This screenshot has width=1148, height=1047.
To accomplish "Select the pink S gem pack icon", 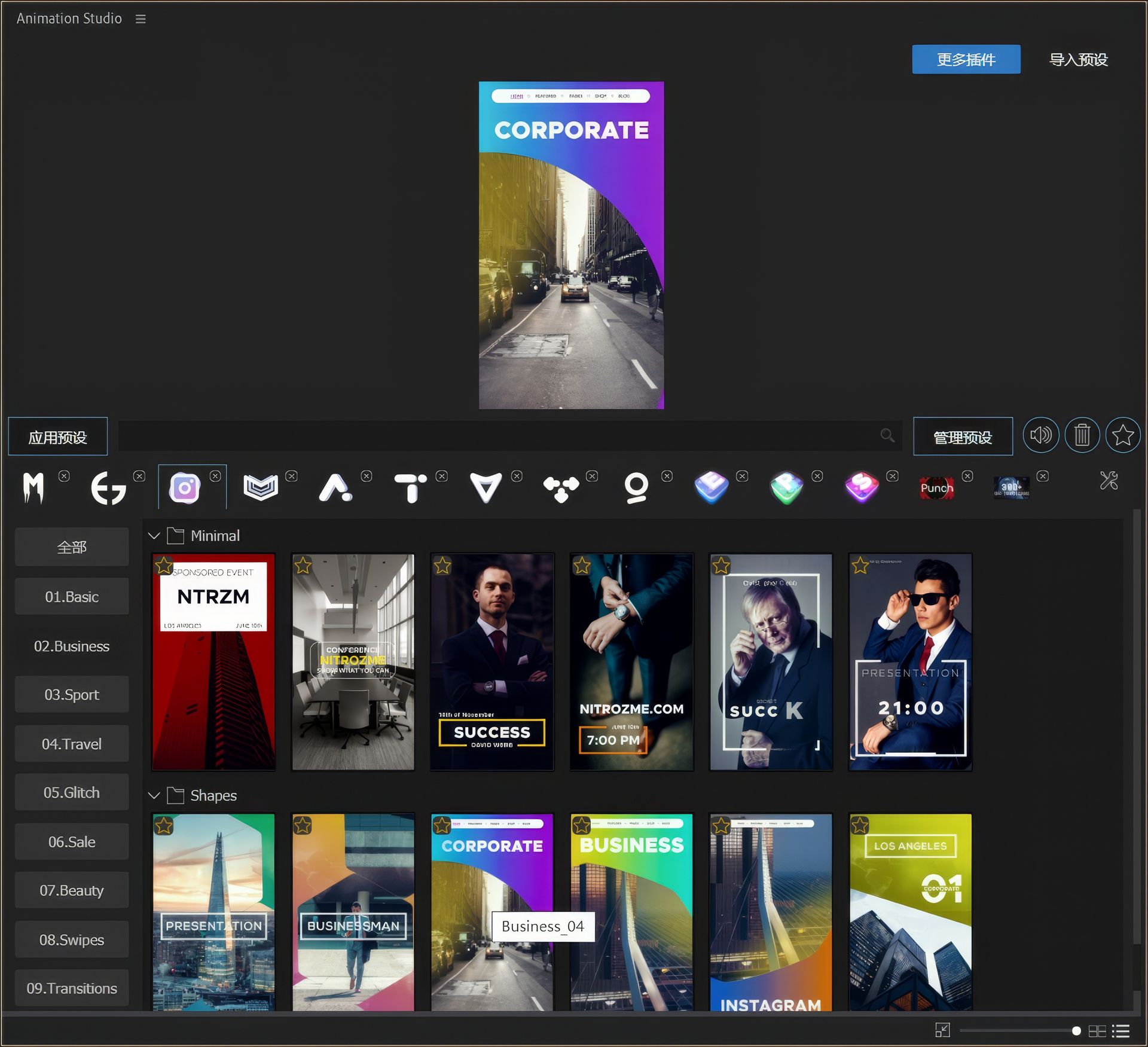I will point(862,488).
